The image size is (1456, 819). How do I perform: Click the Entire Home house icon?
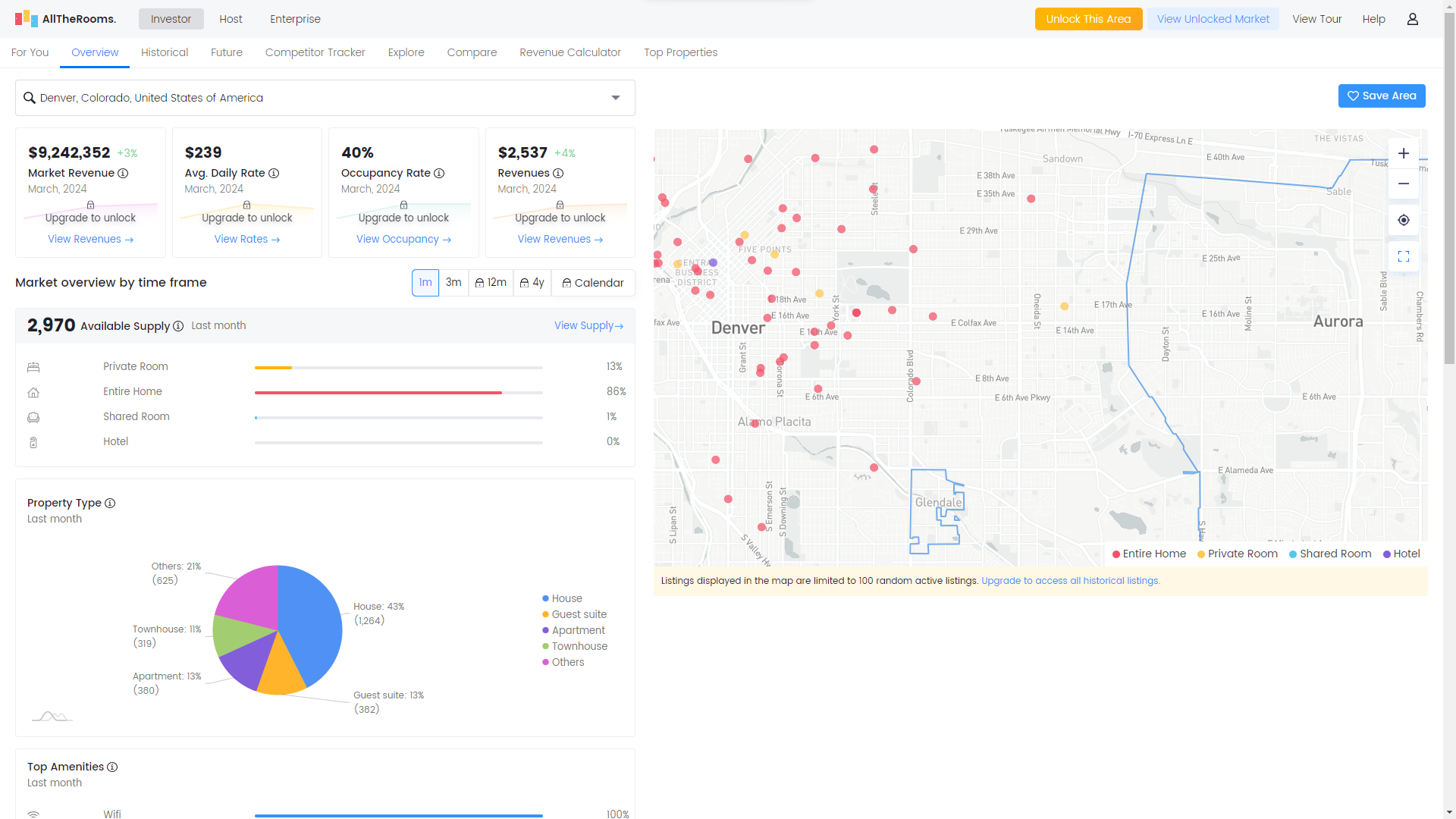pos(33,392)
